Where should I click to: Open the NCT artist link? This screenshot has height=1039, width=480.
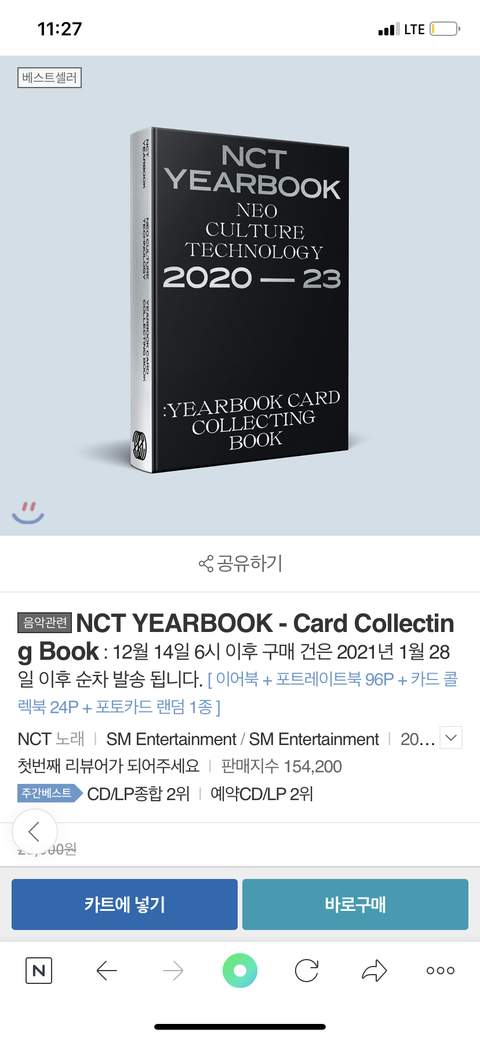click(34, 739)
